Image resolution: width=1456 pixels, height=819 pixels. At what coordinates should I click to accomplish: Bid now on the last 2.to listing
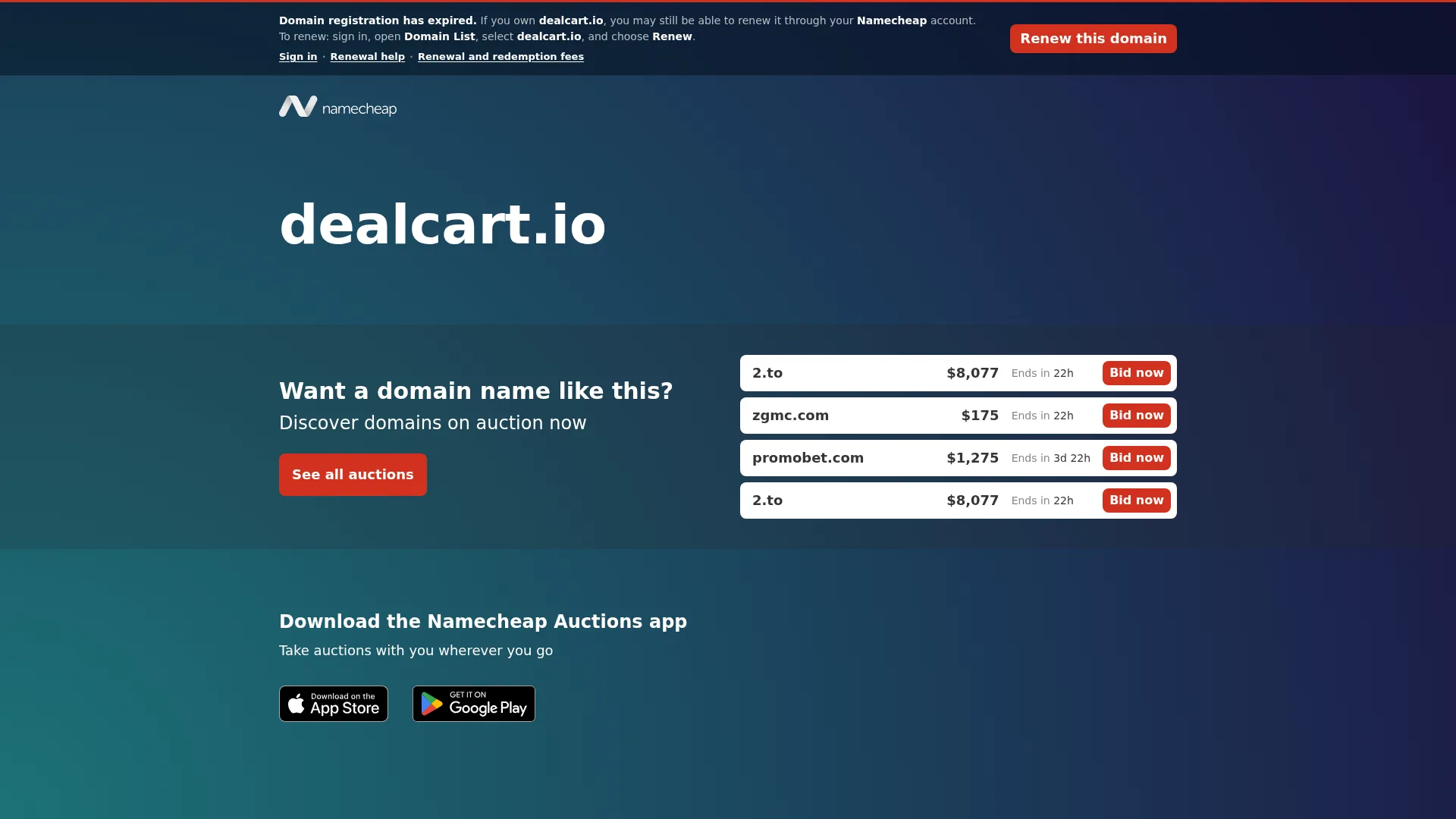1136,500
